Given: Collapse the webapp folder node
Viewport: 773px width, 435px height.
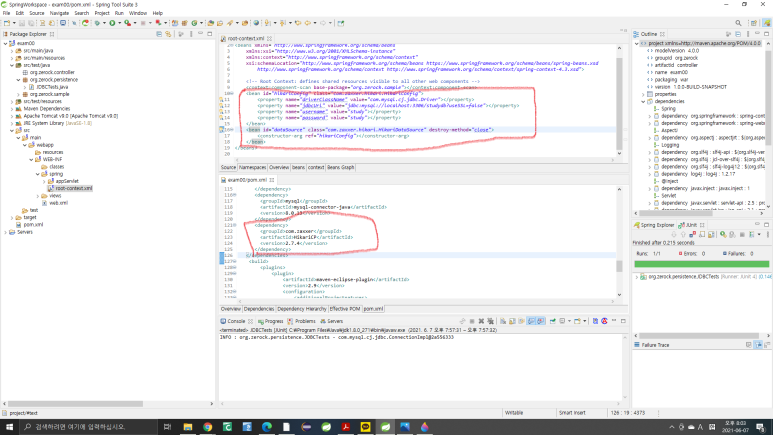Looking at the screenshot, I should pyautogui.click(x=25, y=145).
